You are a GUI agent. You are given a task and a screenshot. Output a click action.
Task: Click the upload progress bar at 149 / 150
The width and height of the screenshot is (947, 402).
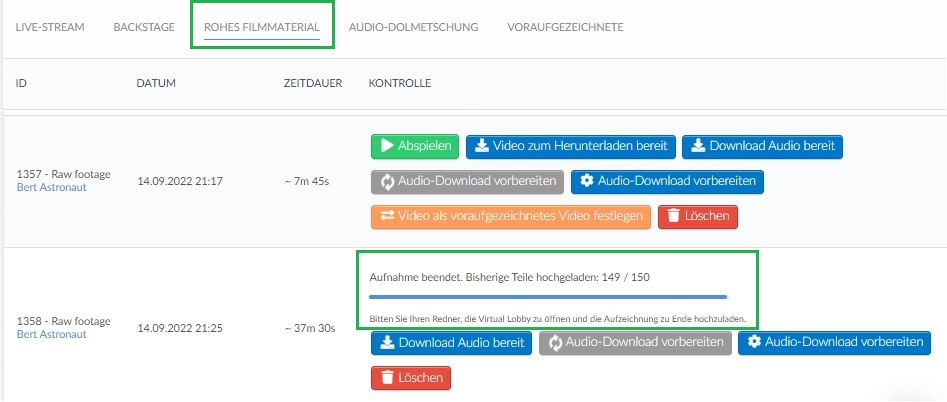click(x=548, y=297)
